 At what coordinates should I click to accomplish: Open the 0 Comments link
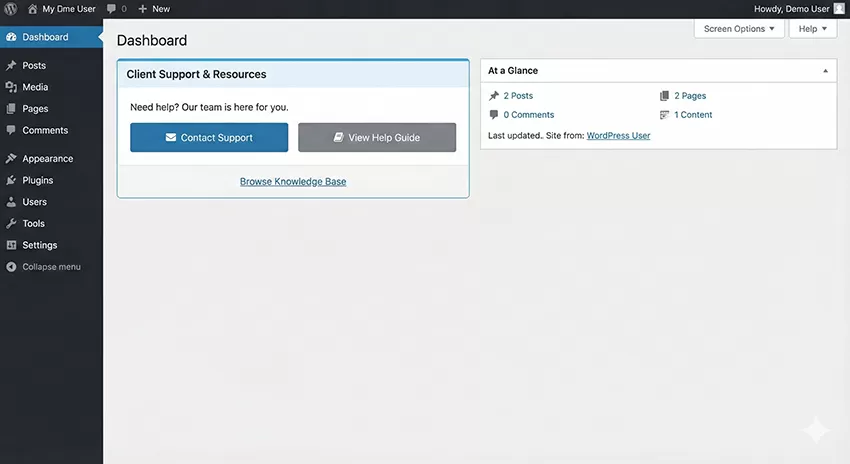[529, 115]
